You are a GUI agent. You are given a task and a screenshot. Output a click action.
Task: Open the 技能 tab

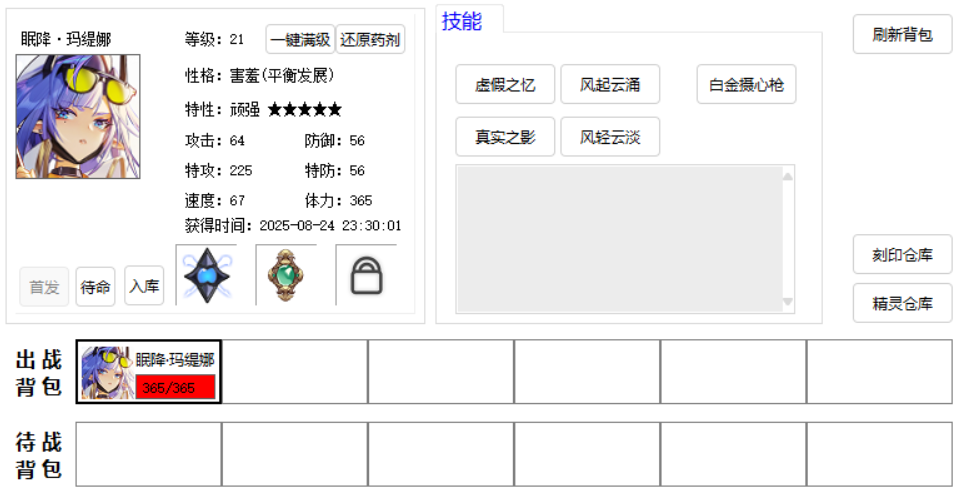coord(462,21)
